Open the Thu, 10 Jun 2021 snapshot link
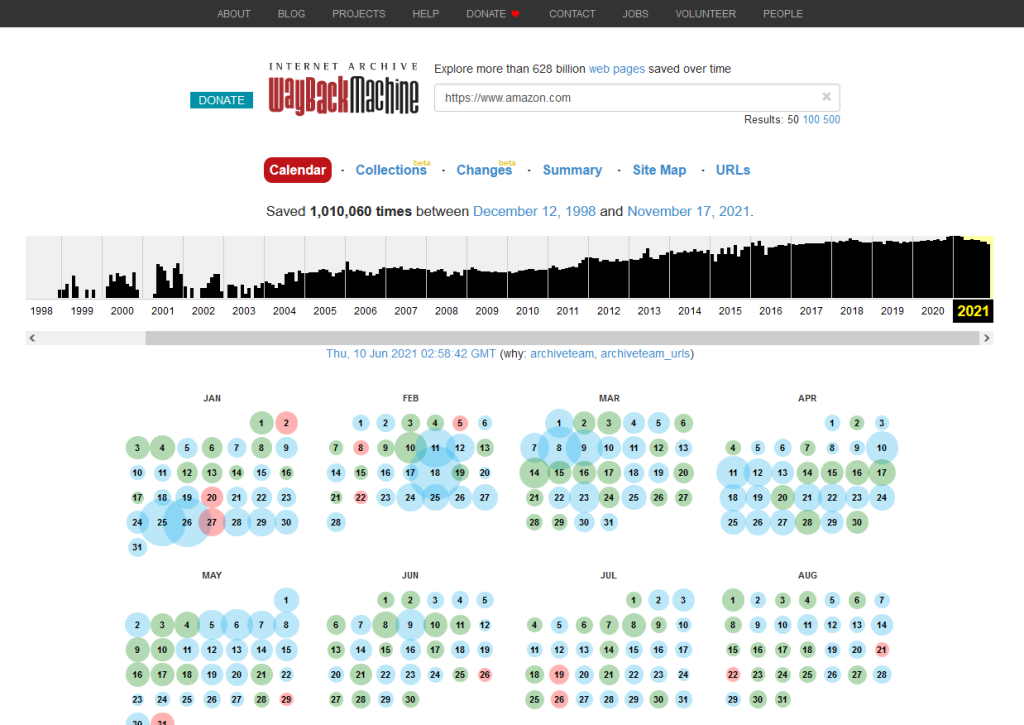1024x725 pixels. (x=411, y=353)
